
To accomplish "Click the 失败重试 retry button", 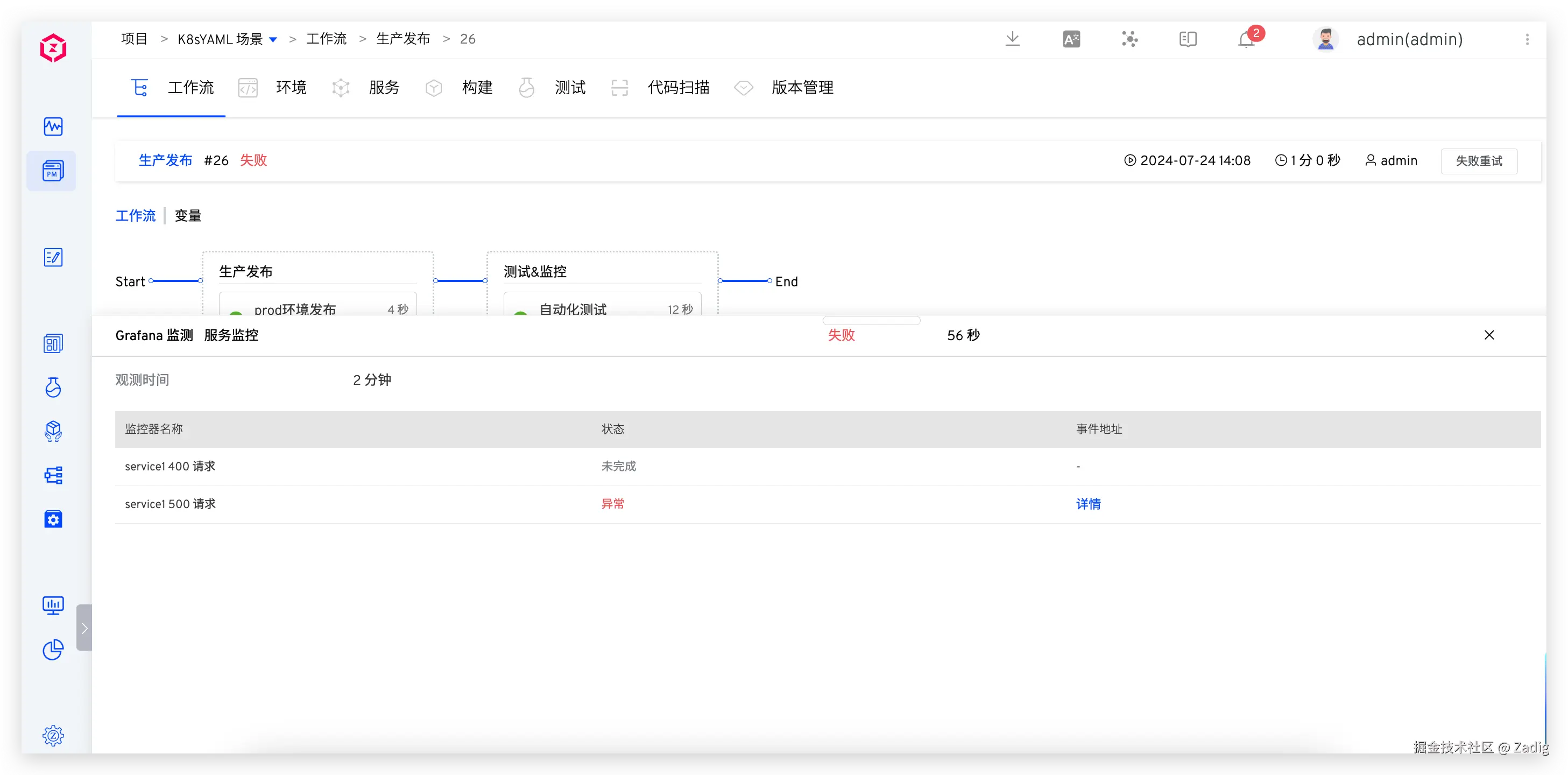I will click(x=1479, y=161).
